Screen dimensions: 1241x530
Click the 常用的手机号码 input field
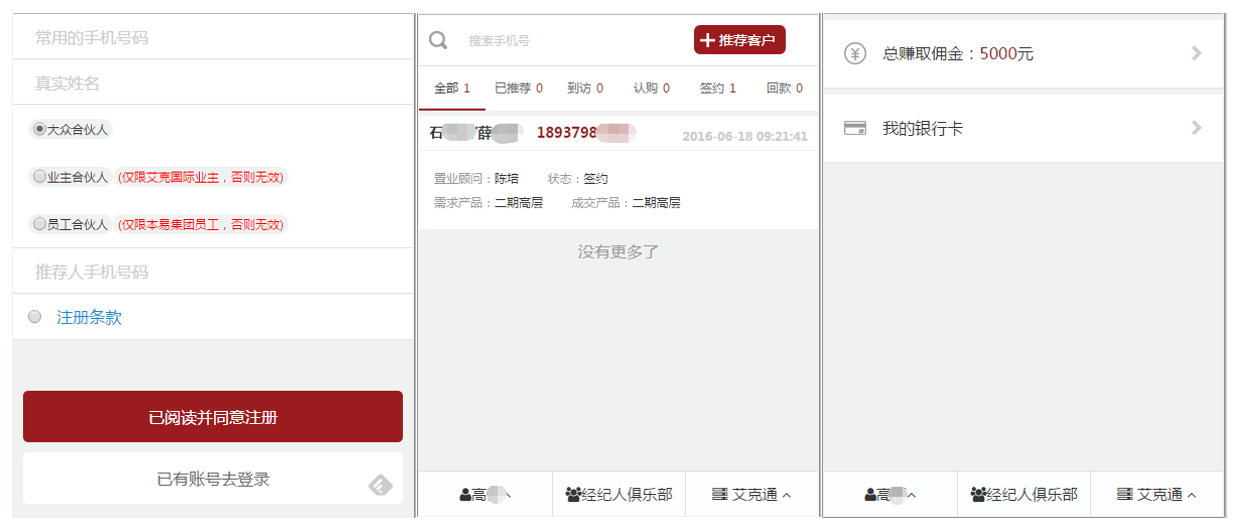[213, 38]
